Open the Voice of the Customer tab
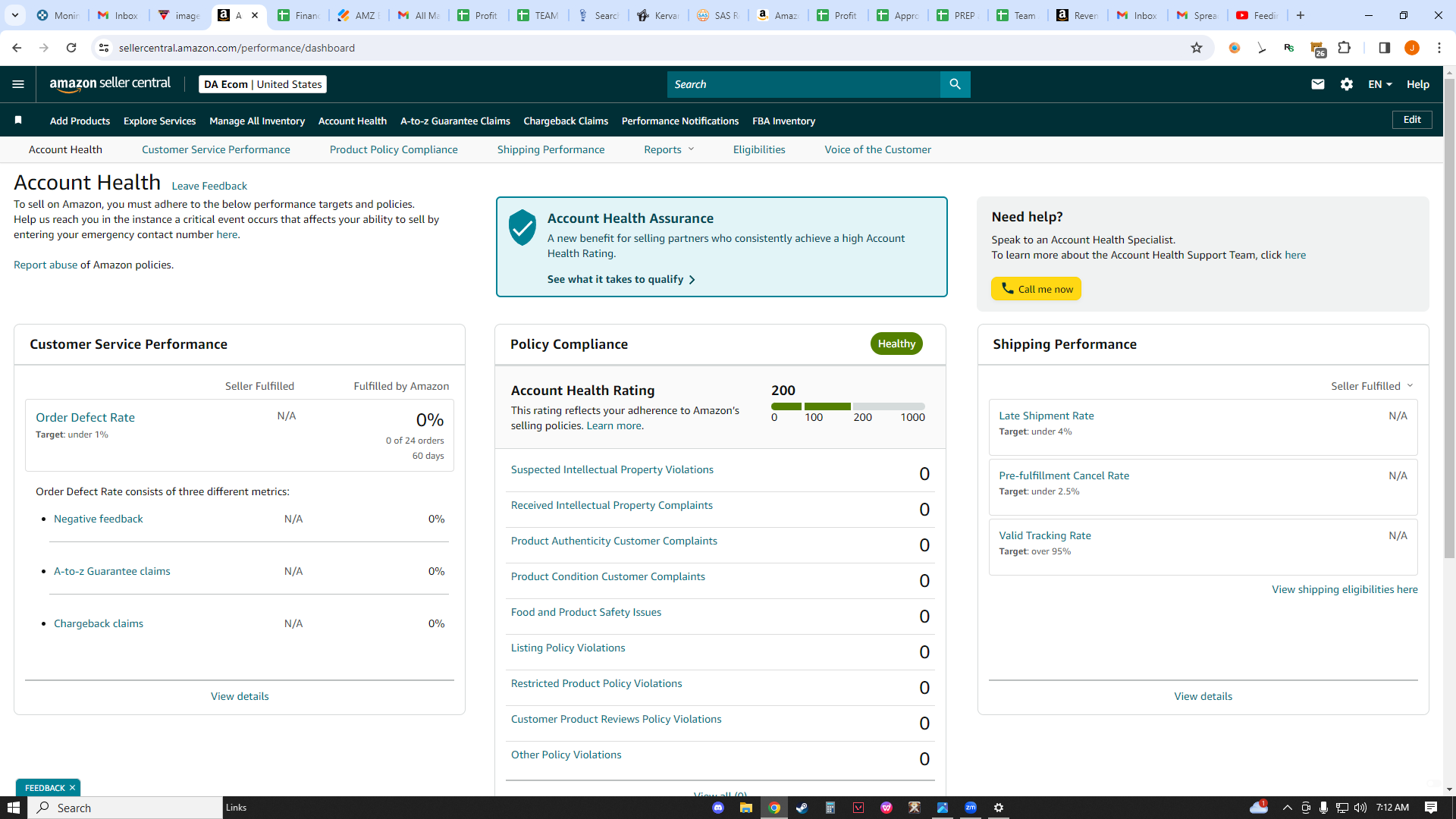The image size is (1456, 819). [877, 149]
